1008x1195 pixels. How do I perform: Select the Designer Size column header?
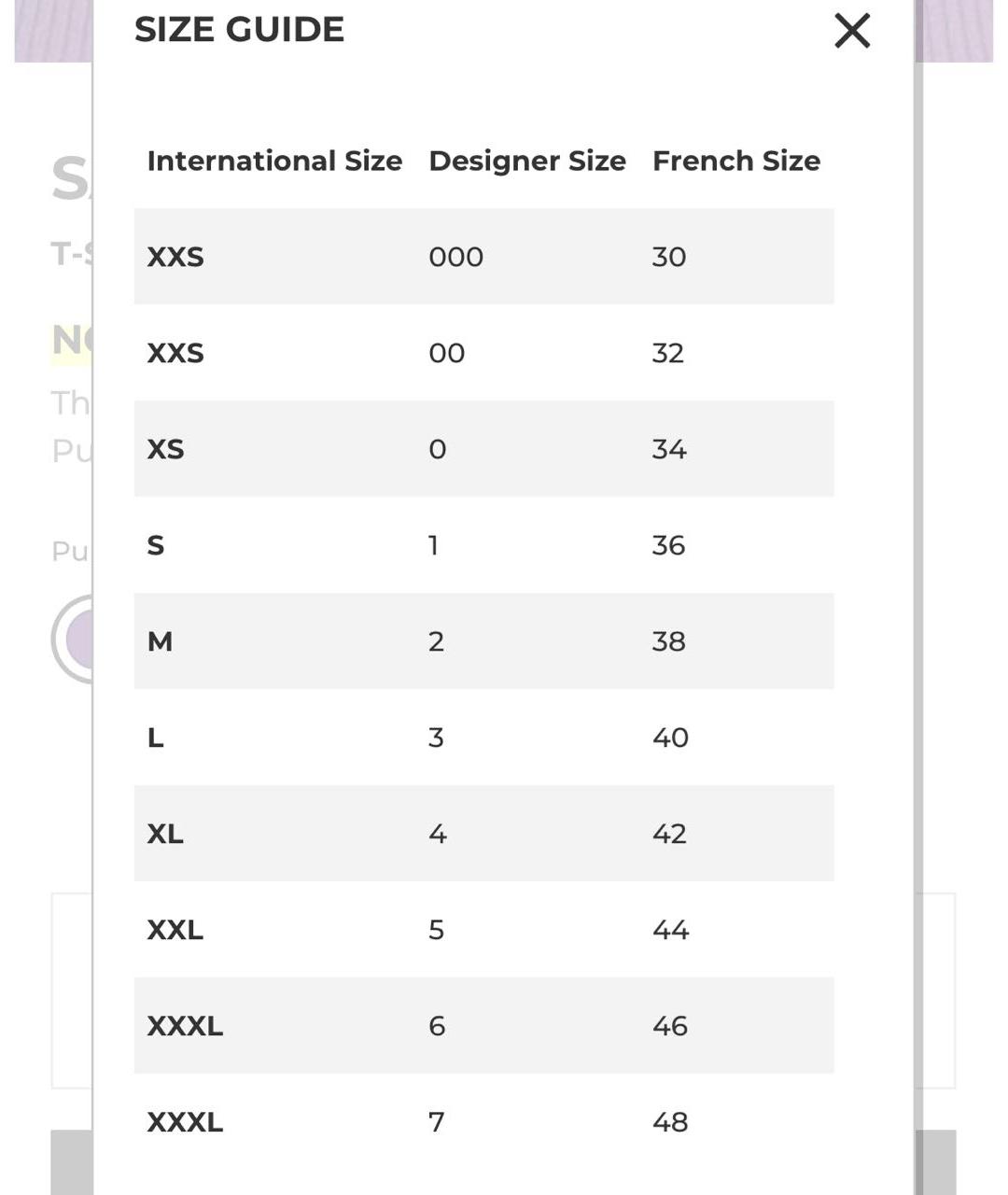527,161
